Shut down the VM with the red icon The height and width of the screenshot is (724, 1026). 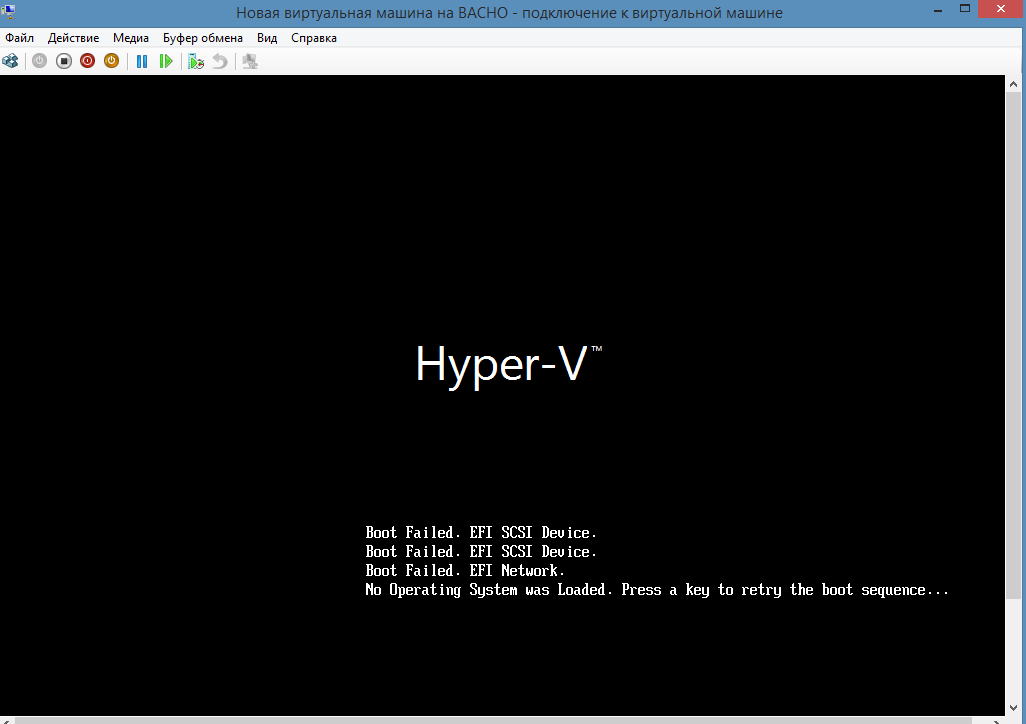pyautogui.click(x=87, y=61)
